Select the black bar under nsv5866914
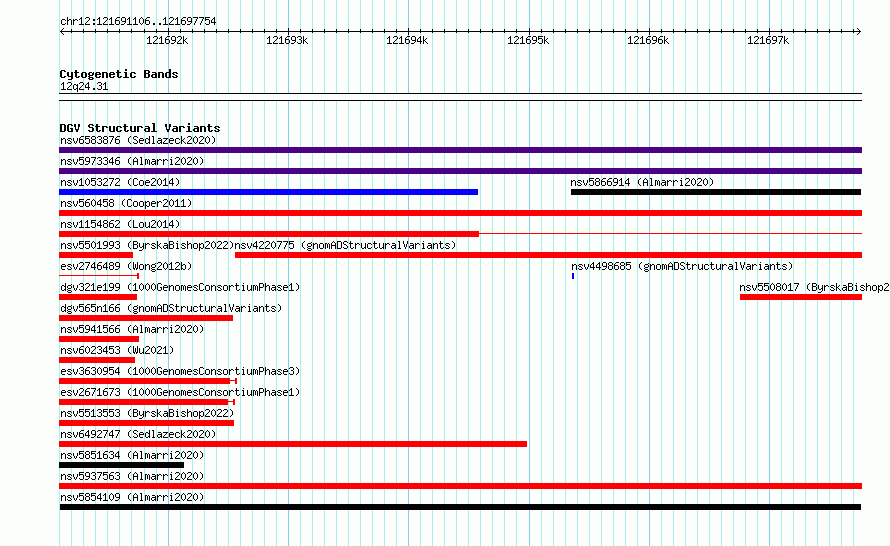The width and height of the screenshot is (890, 546). click(x=716, y=192)
